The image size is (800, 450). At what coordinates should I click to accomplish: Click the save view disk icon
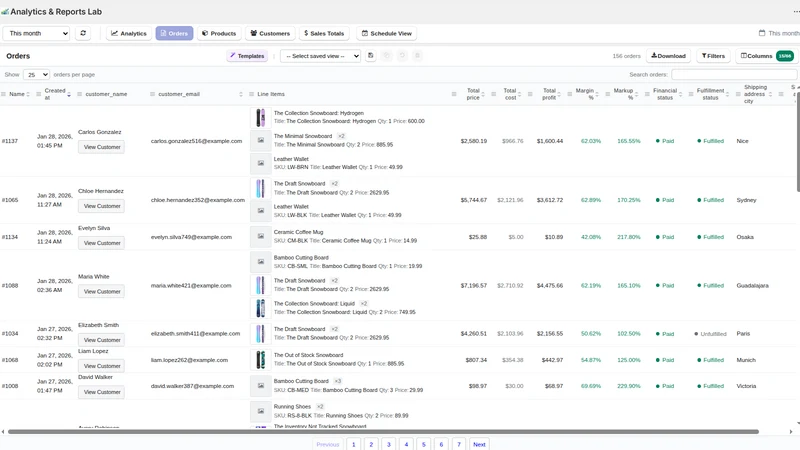tap(371, 56)
